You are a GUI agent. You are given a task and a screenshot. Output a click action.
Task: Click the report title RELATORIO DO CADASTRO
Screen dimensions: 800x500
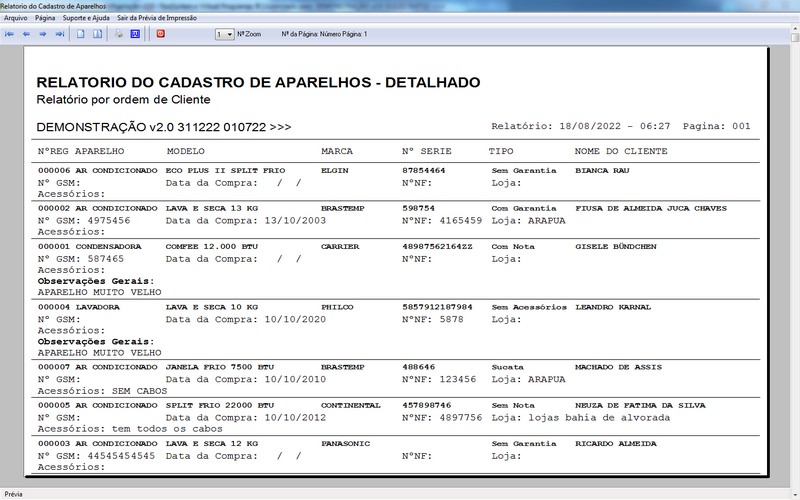258,82
